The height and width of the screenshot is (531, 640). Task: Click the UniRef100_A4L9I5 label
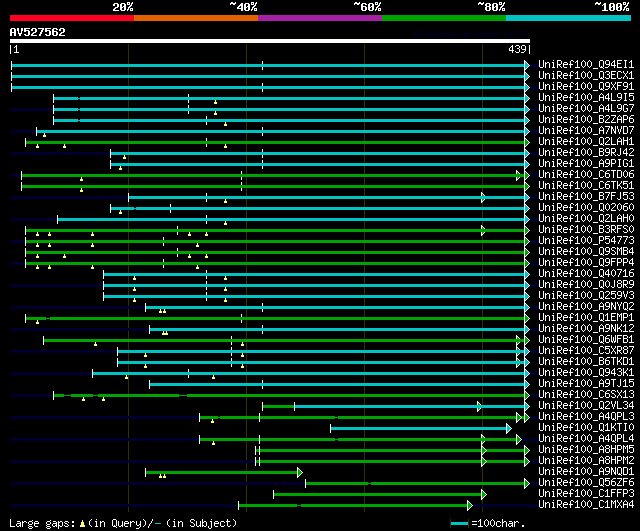[x=586, y=98]
